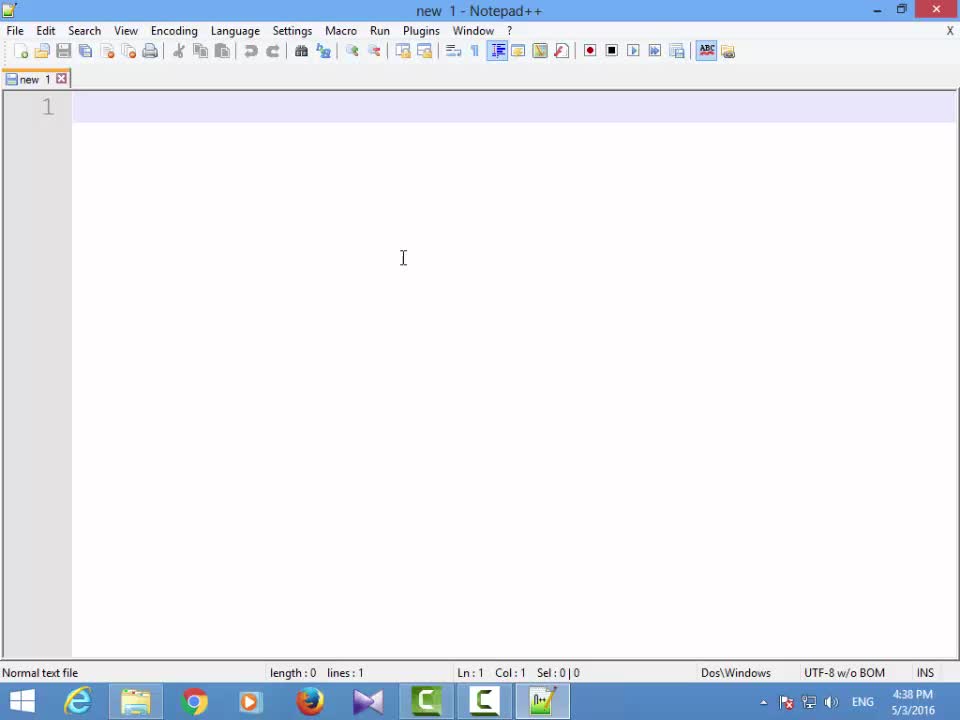Open the Language menu
The height and width of the screenshot is (720, 960).
coord(235,31)
